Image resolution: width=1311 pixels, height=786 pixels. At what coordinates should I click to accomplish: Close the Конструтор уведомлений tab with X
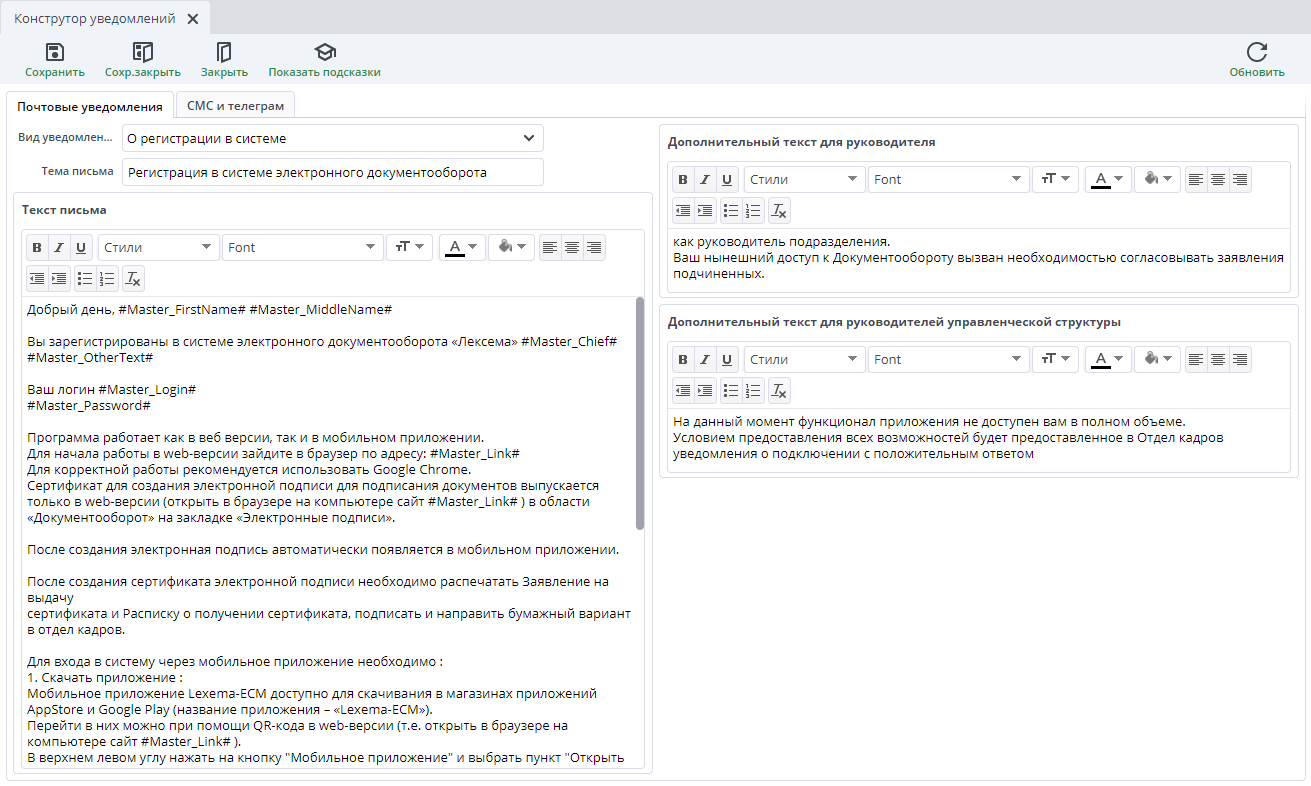[x=193, y=19]
